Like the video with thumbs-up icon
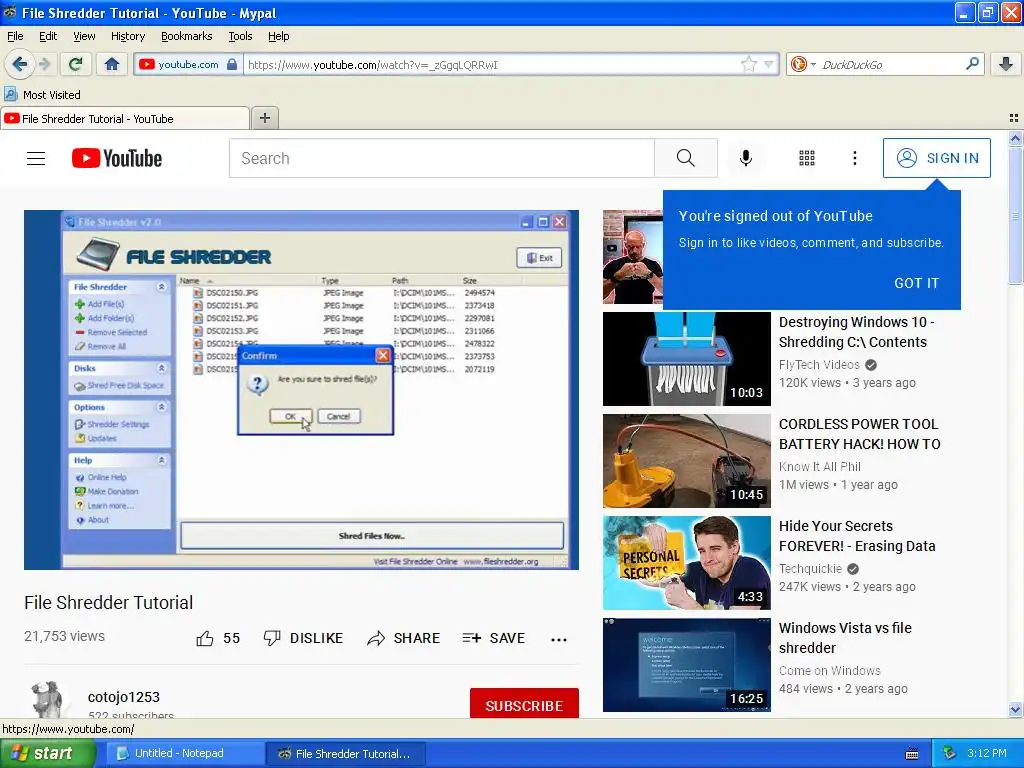 (205, 638)
